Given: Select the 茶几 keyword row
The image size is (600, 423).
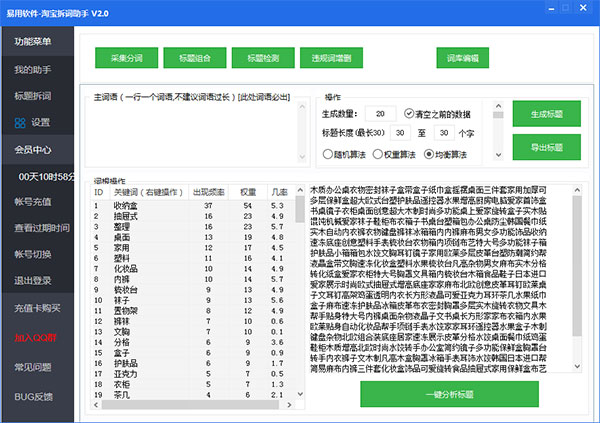Looking at the screenshot, I should pyautogui.click(x=193, y=395).
